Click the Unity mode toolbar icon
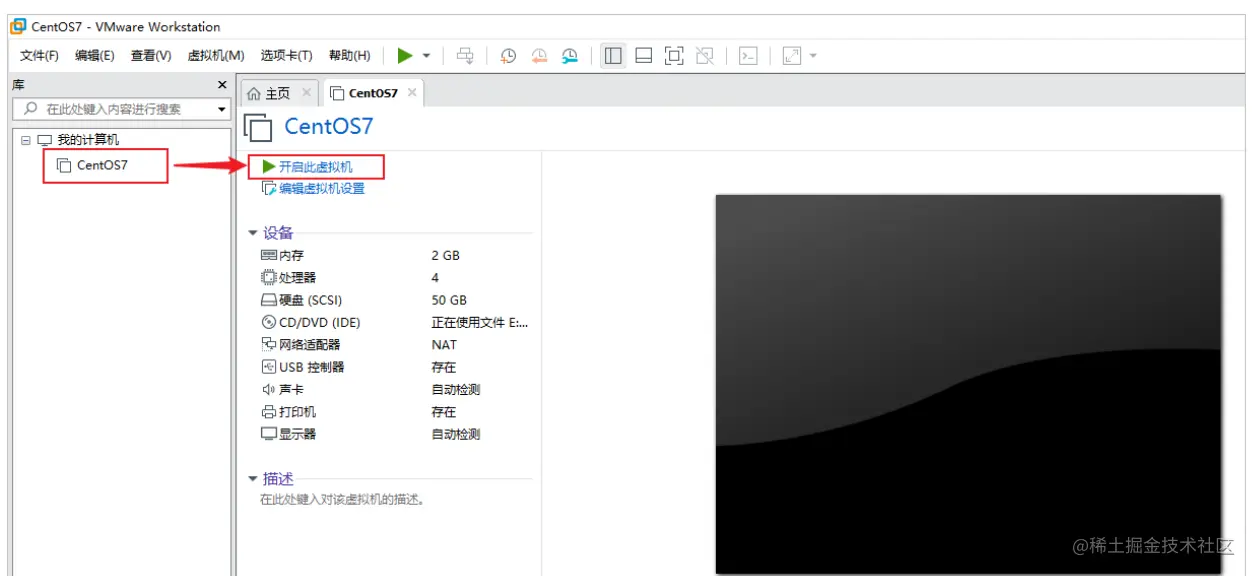 point(705,56)
